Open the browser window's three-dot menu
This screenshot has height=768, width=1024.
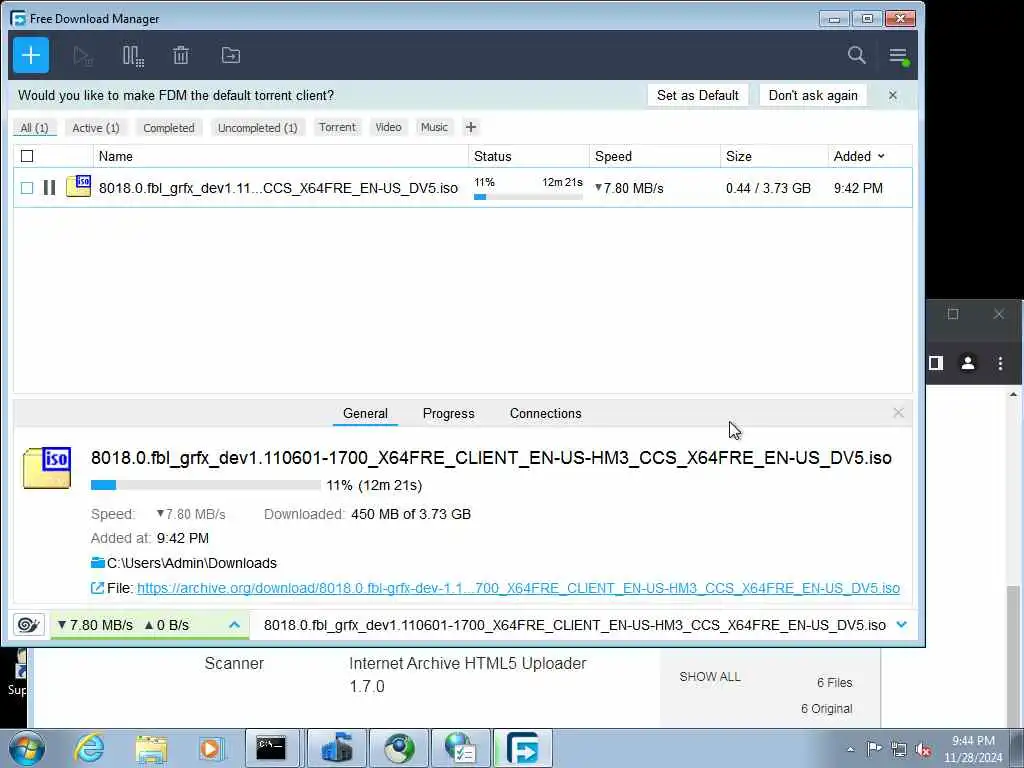1000,363
